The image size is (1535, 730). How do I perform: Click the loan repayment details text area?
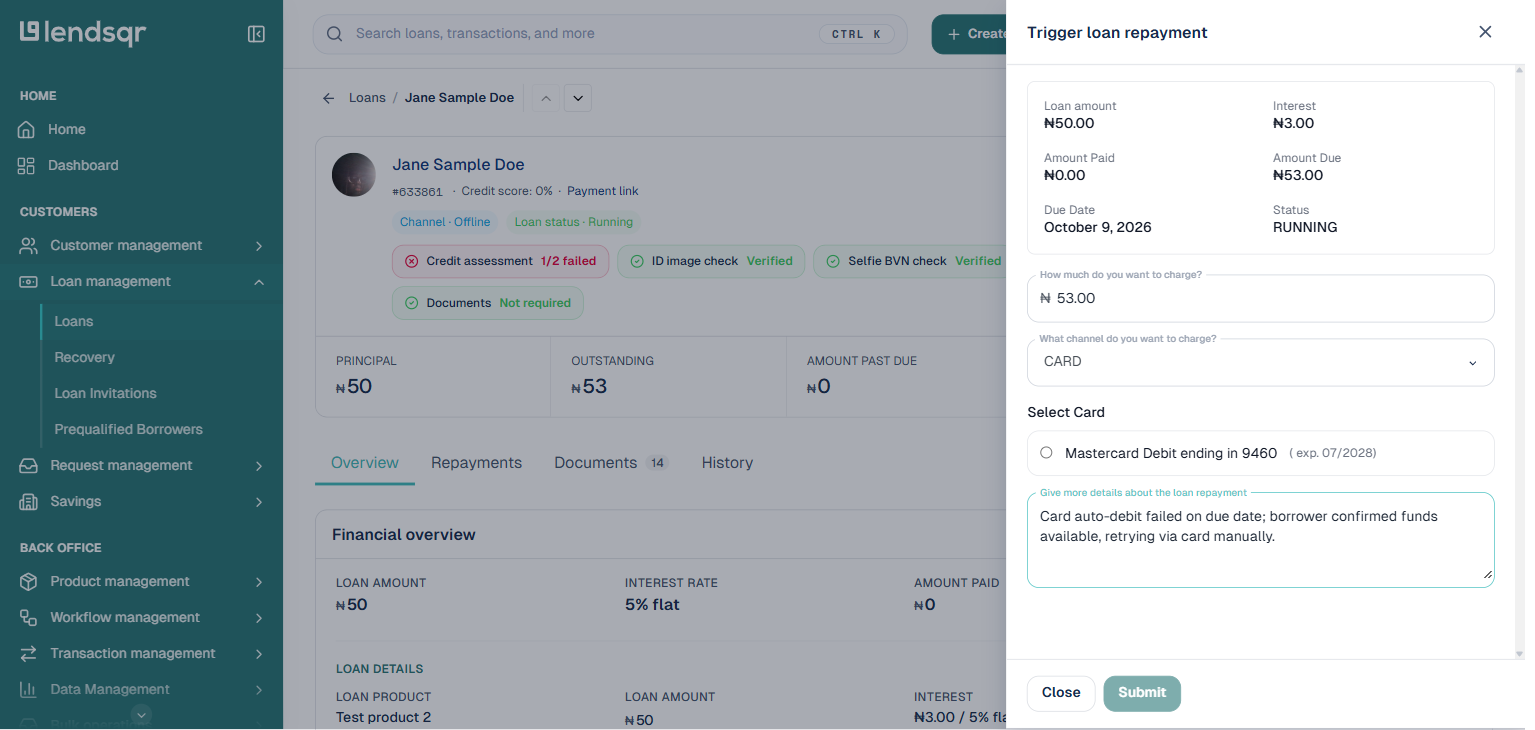click(x=1261, y=540)
